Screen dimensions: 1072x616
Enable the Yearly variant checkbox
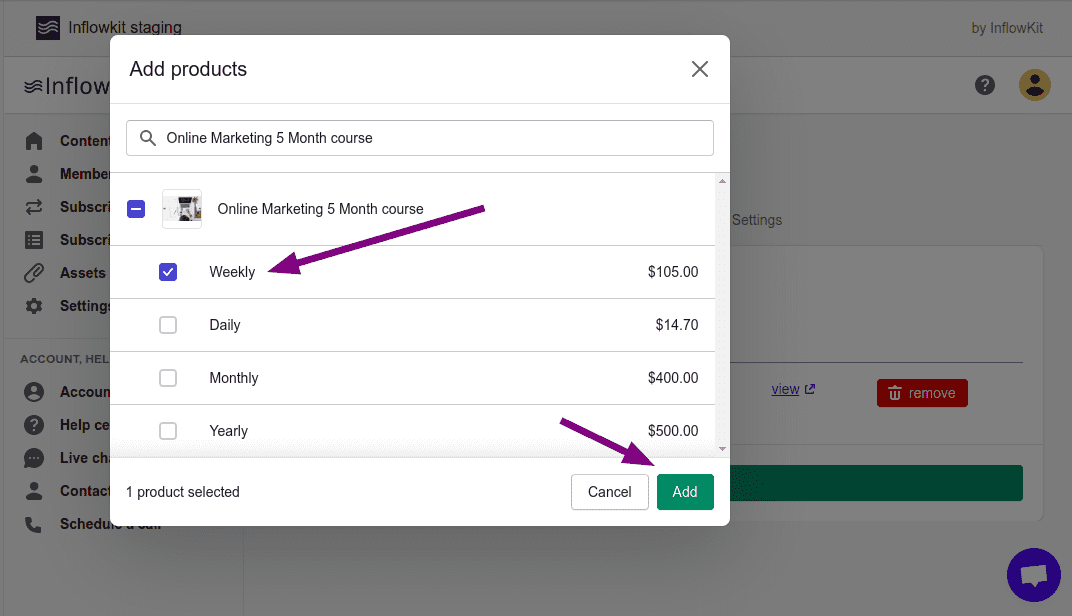tap(168, 431)
